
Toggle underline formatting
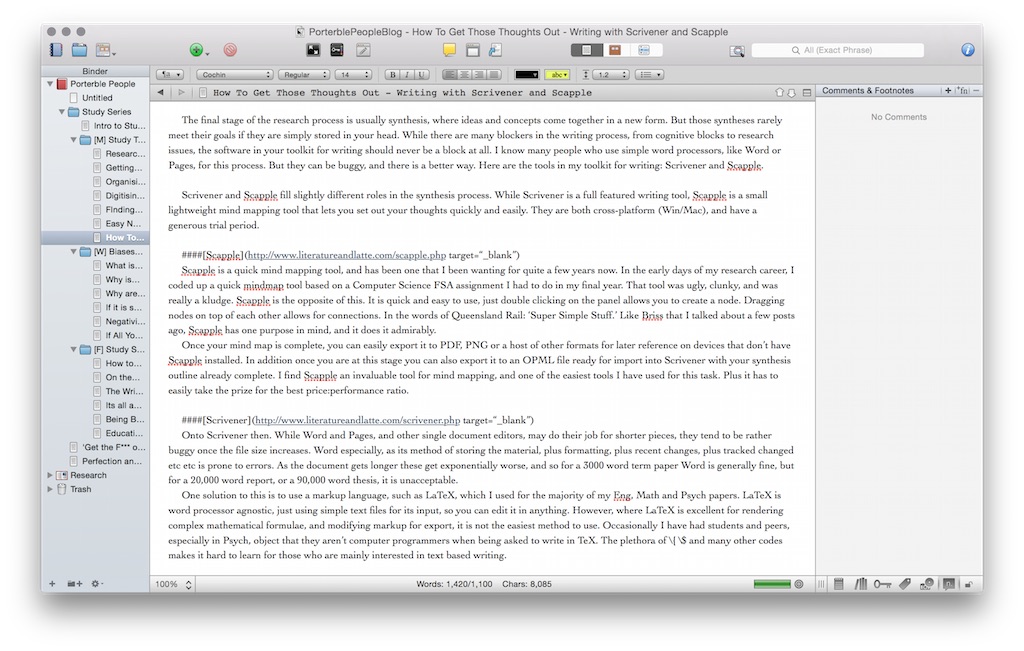(422, 75)
